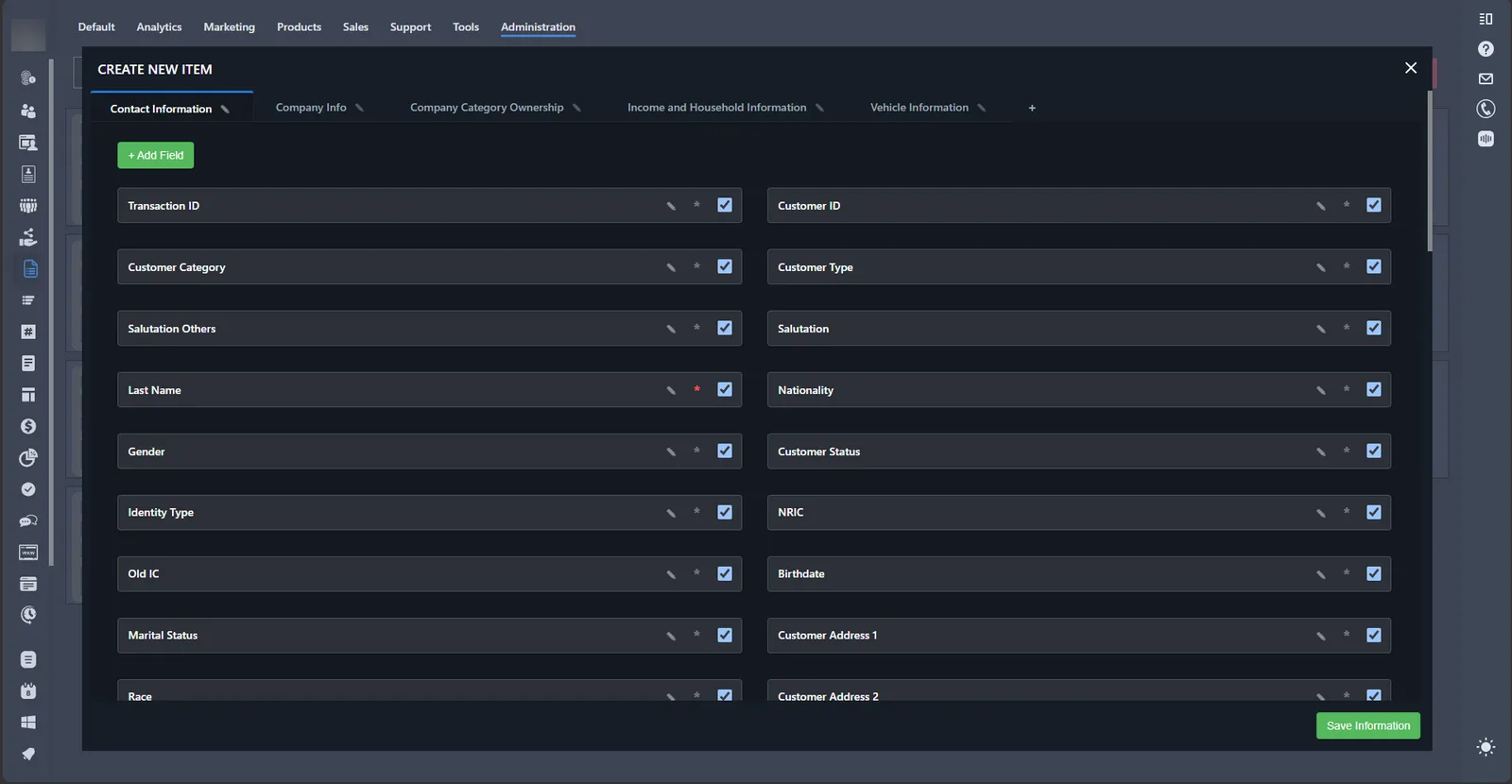Toggle required asterisk on Nationality field

[1347, 390]
